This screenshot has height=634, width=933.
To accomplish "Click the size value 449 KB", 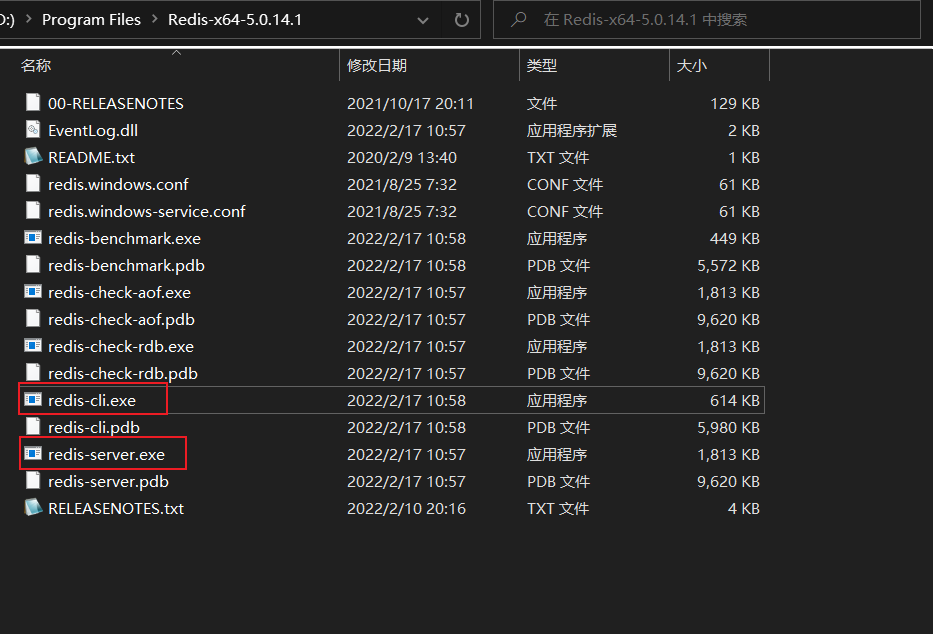I will pos(735,238).
